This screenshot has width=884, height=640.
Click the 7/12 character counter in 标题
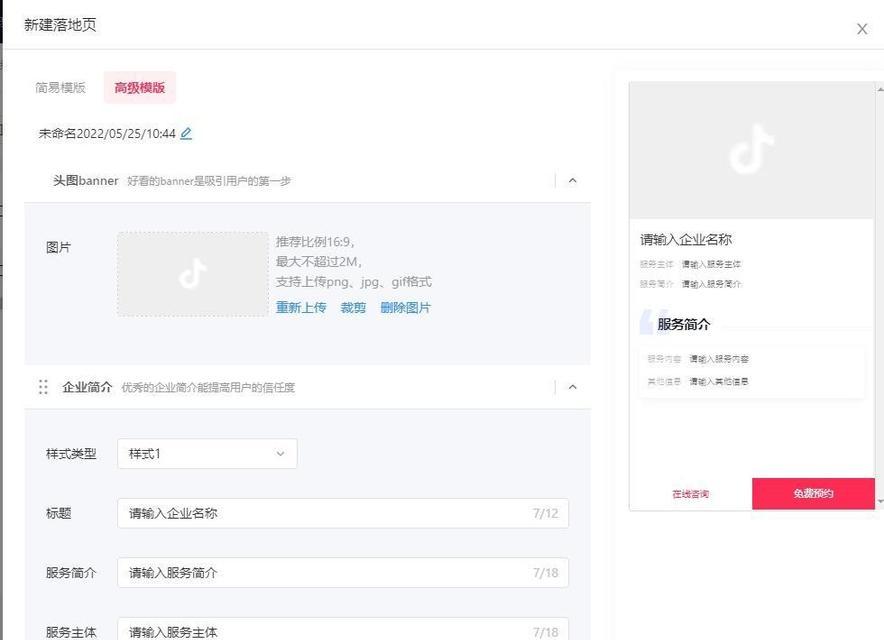coord(545,513)
